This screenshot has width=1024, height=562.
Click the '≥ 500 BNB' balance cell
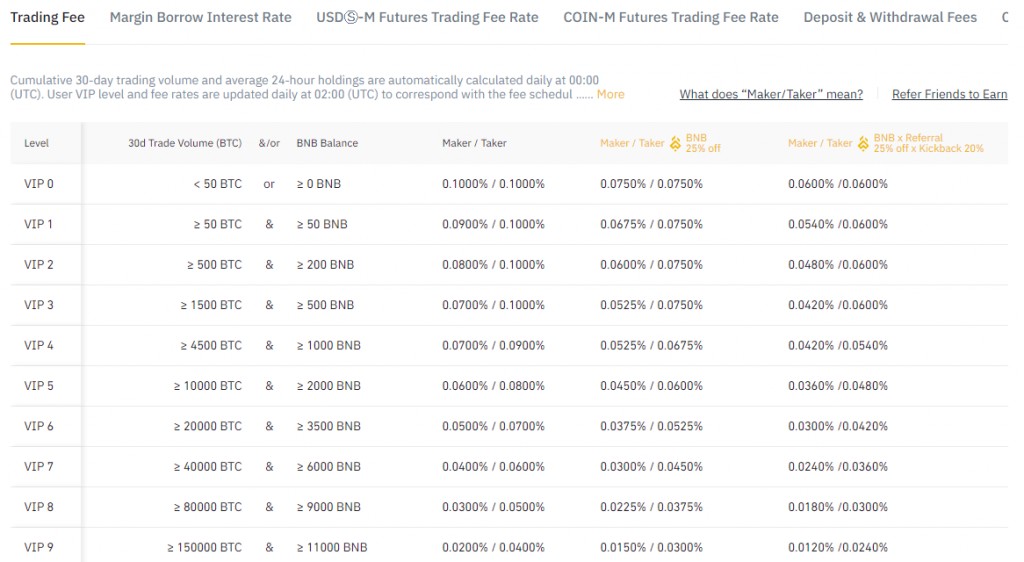pos(325,305)
